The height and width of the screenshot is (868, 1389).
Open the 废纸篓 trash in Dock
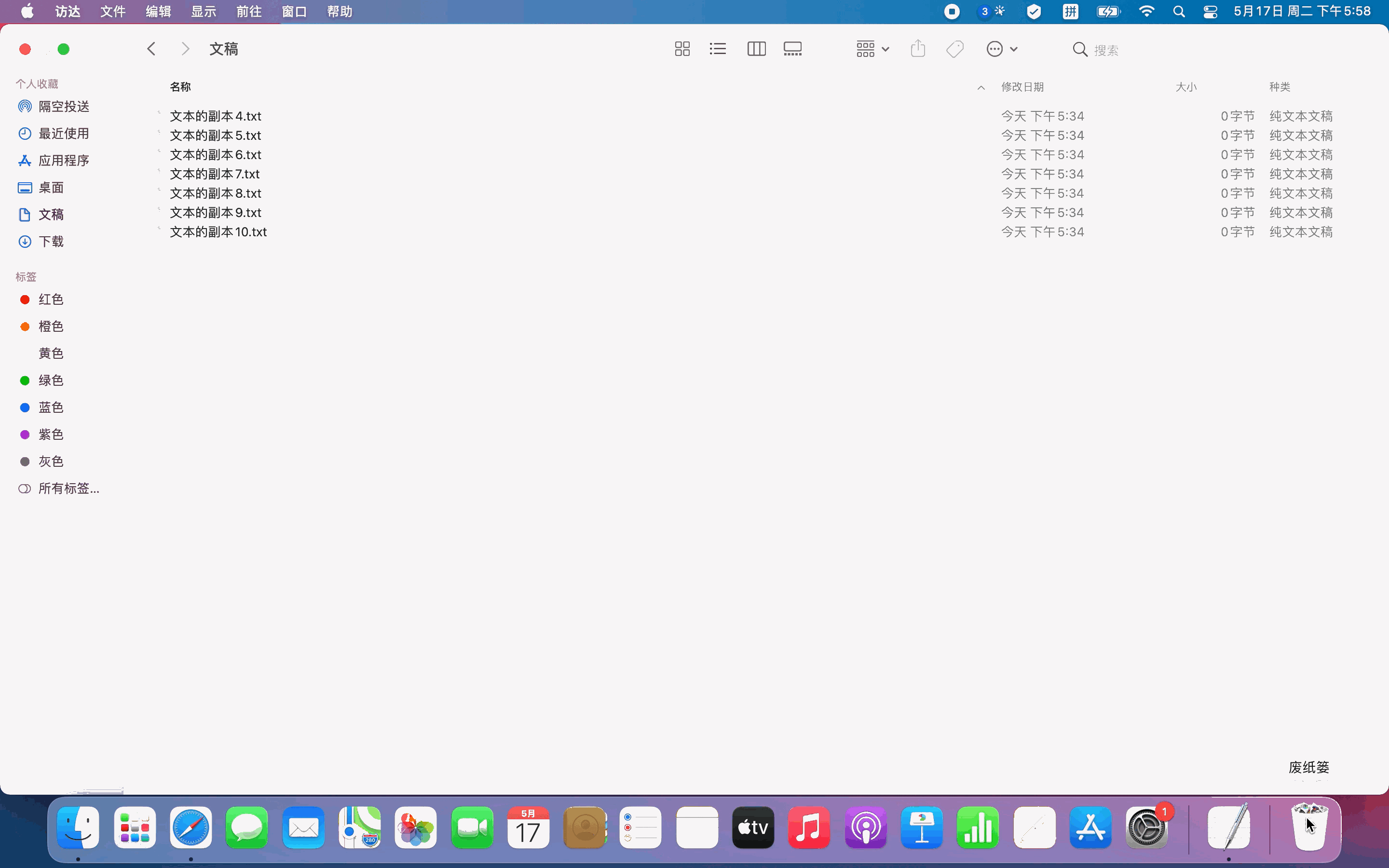(x=1309, y=827)
